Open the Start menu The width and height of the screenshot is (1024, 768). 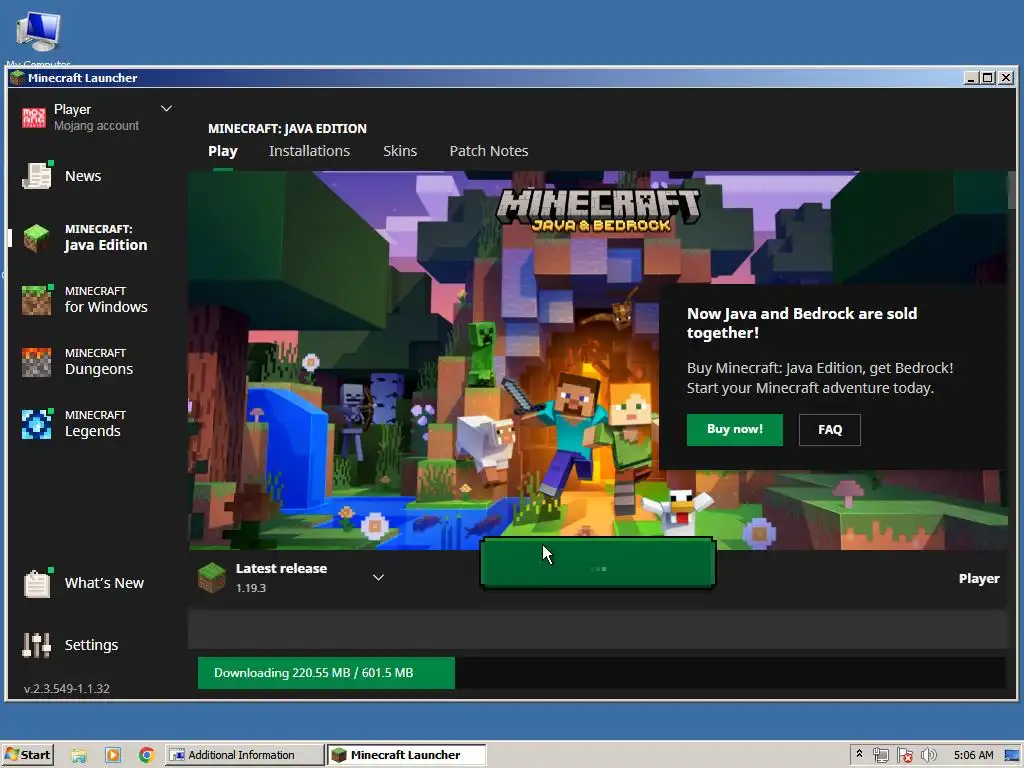(x=27, y=755)
